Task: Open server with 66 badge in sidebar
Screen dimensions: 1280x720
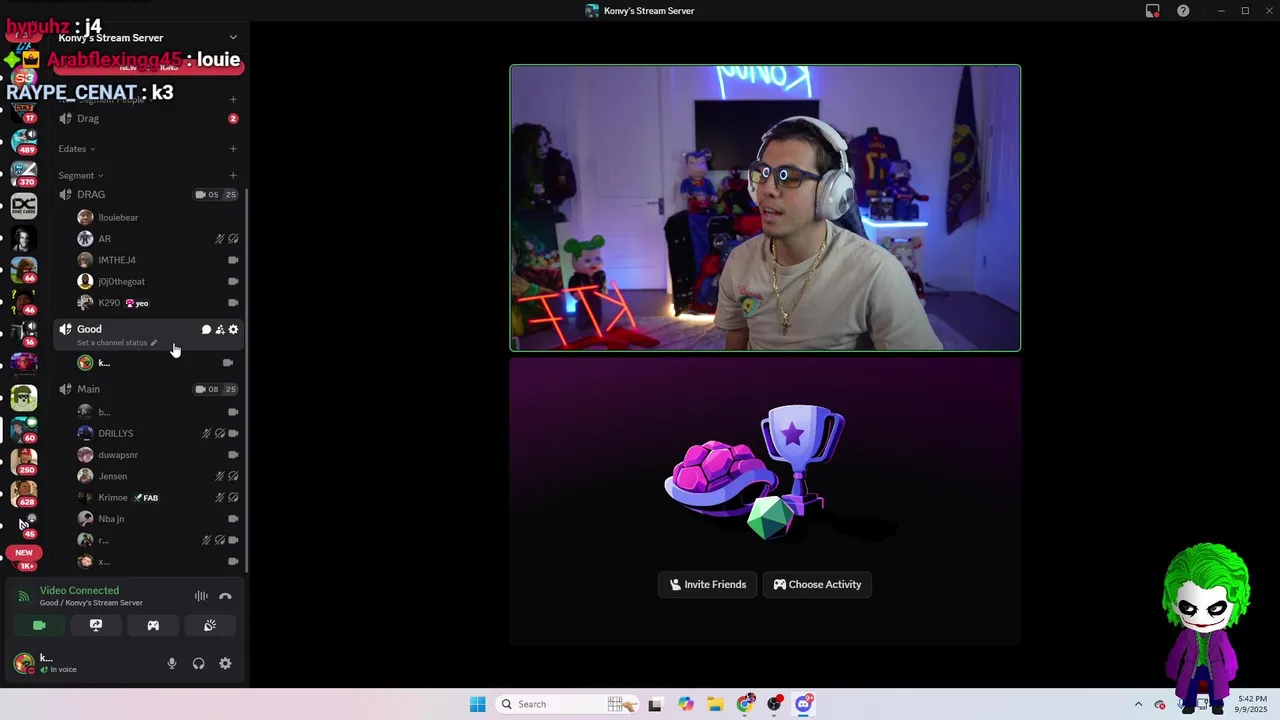Action: [24, 269]
